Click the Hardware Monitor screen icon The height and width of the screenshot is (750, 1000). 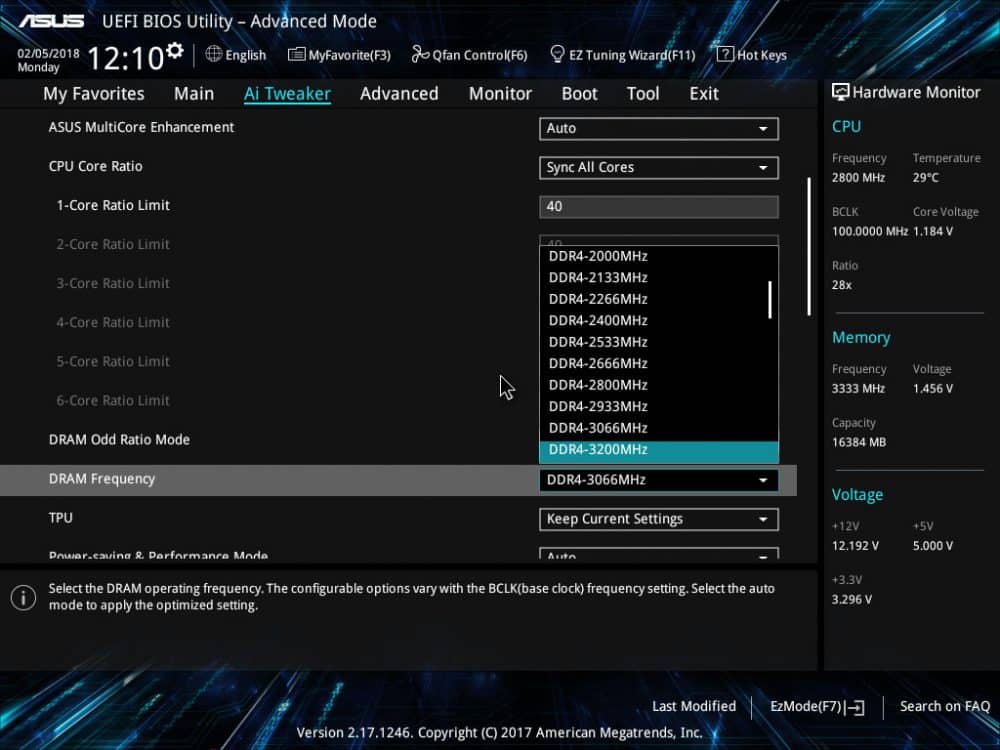[841, 92]
